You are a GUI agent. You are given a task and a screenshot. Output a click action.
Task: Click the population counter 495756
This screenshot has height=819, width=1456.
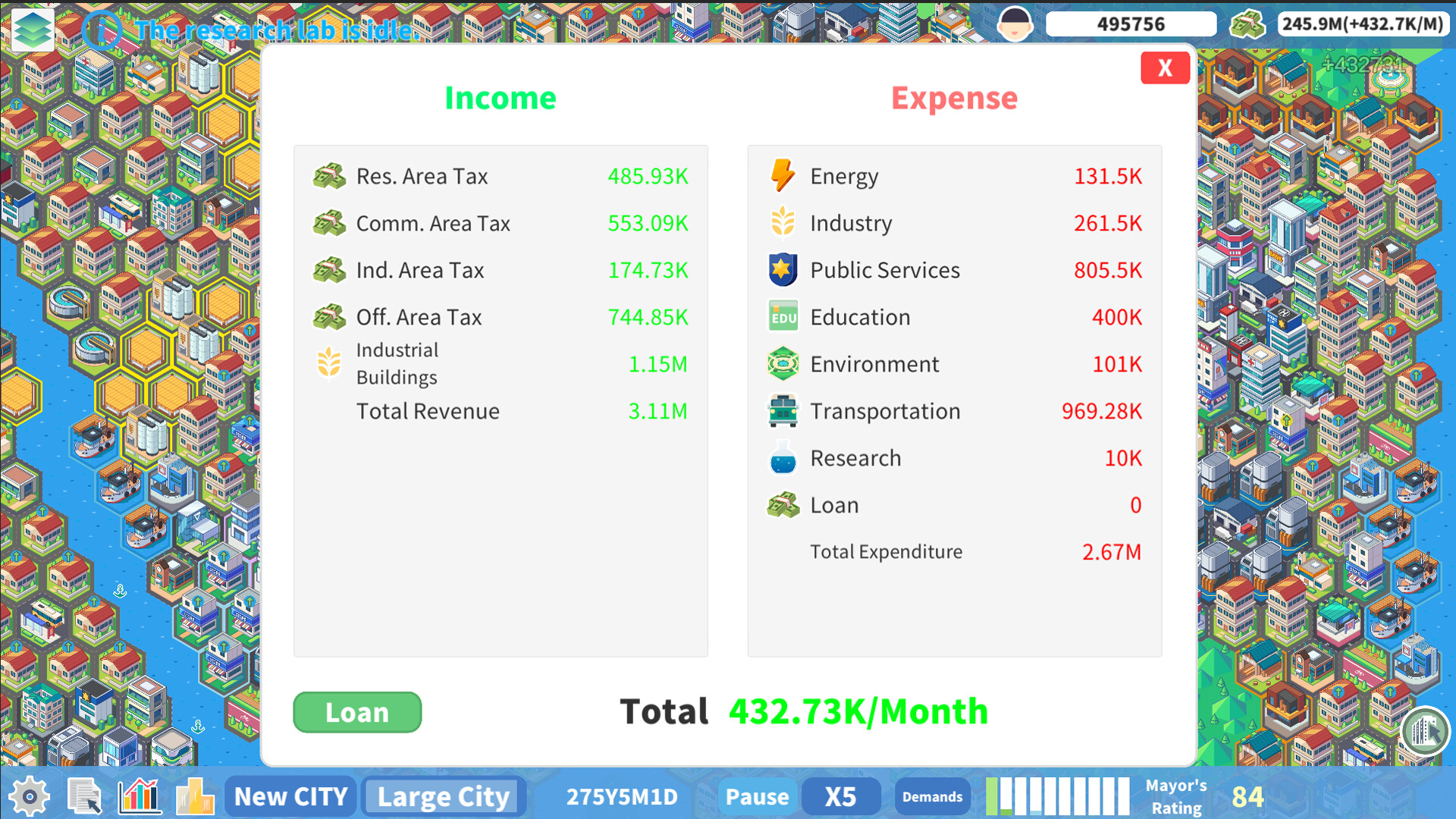(x=1131, y=24)
